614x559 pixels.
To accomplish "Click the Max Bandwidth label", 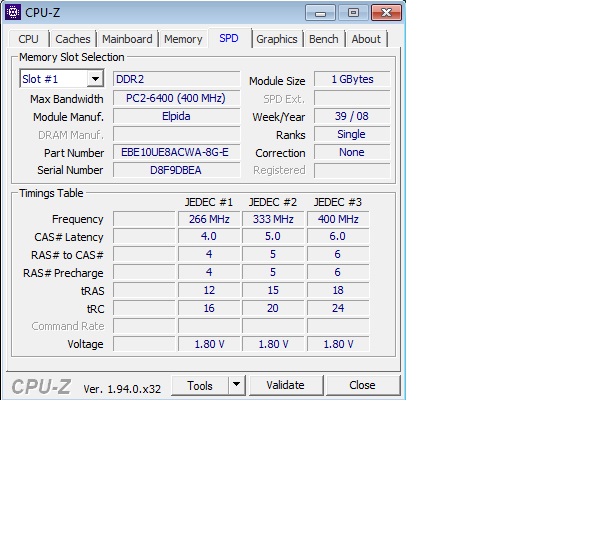I will pos(67,99).
